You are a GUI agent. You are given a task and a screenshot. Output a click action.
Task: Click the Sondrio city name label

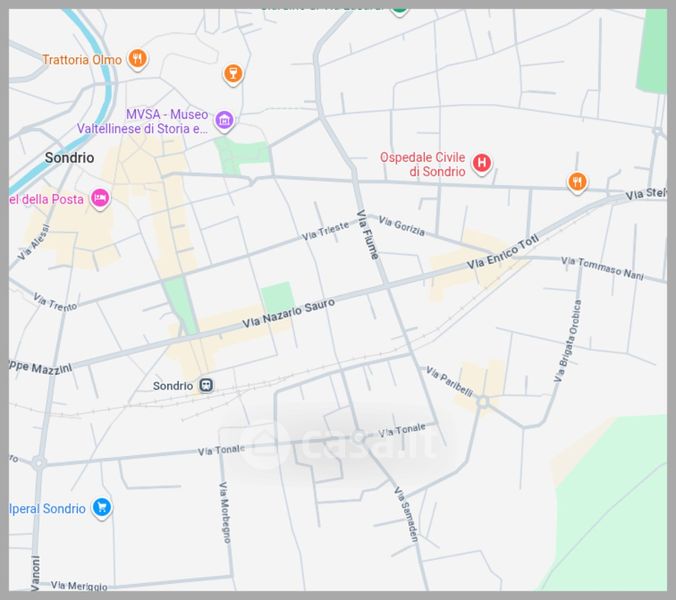tap(69, 158)
